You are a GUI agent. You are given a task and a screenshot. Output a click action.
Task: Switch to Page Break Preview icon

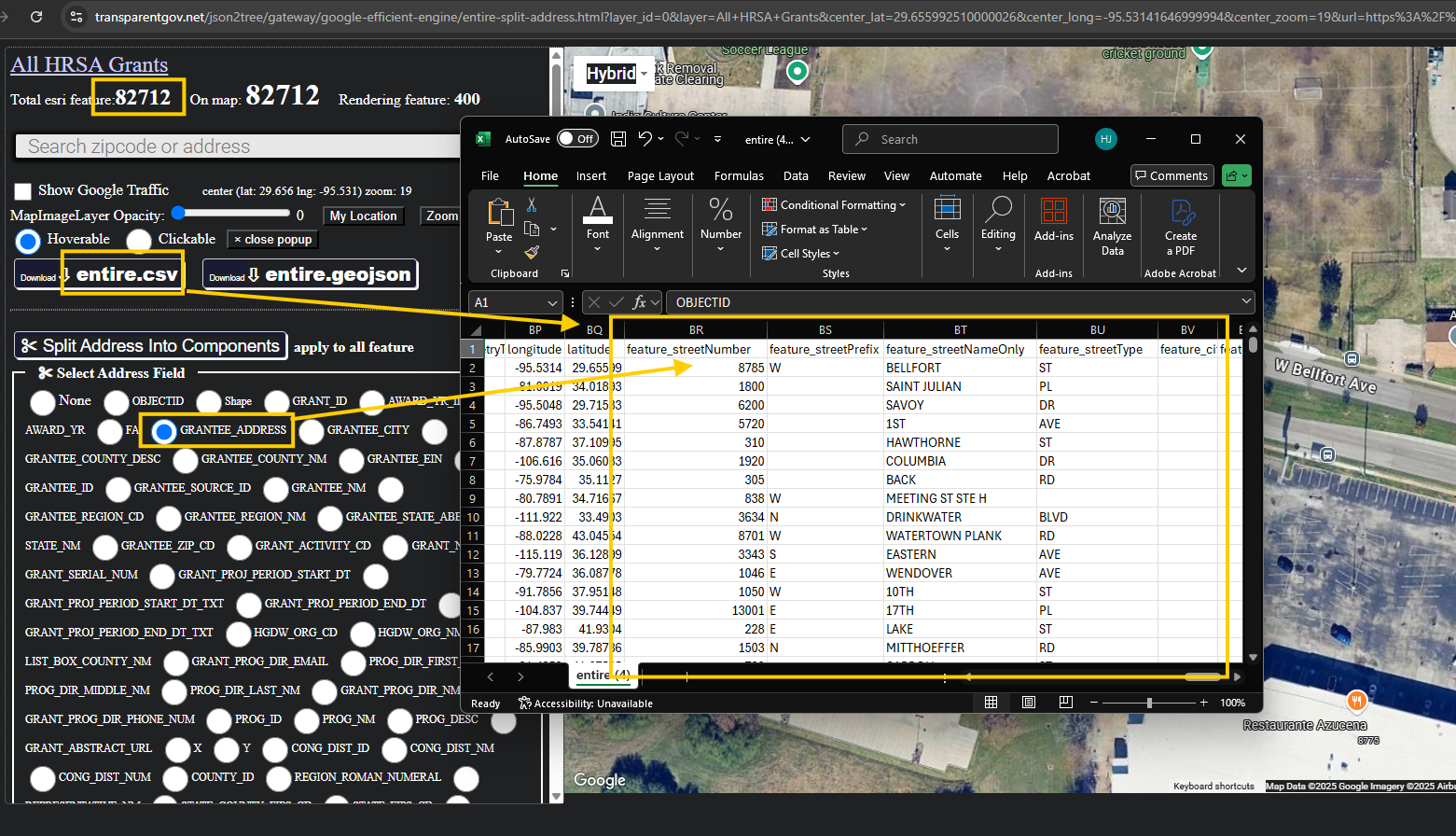1065,703
